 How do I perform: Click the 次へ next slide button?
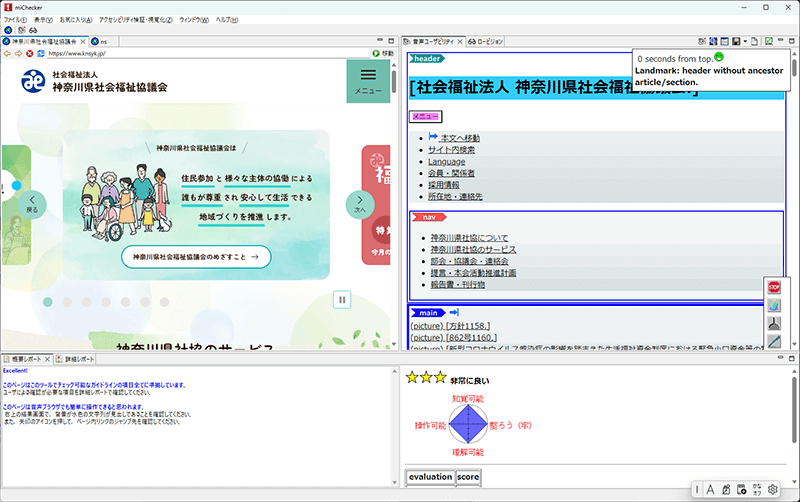point(360,205)
